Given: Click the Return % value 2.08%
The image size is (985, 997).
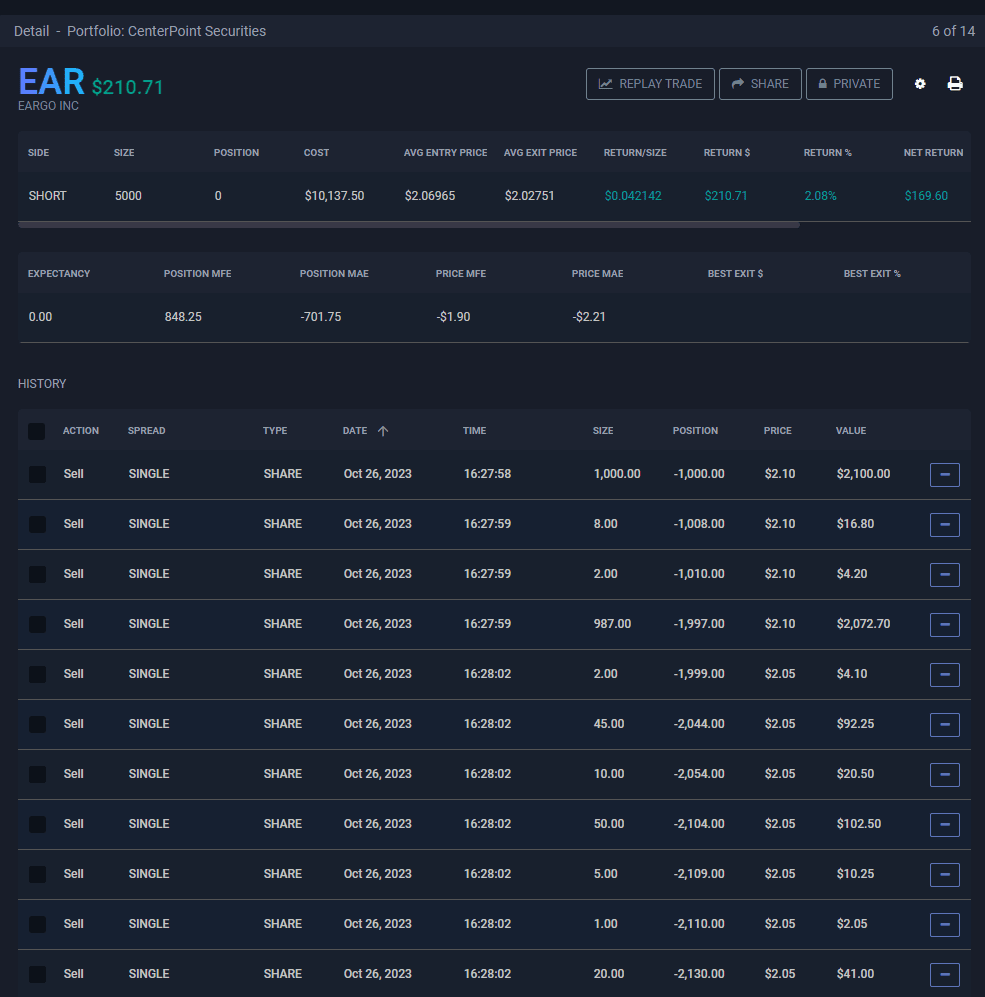Looking at the screenshot, I should click(x=820, y=196).
